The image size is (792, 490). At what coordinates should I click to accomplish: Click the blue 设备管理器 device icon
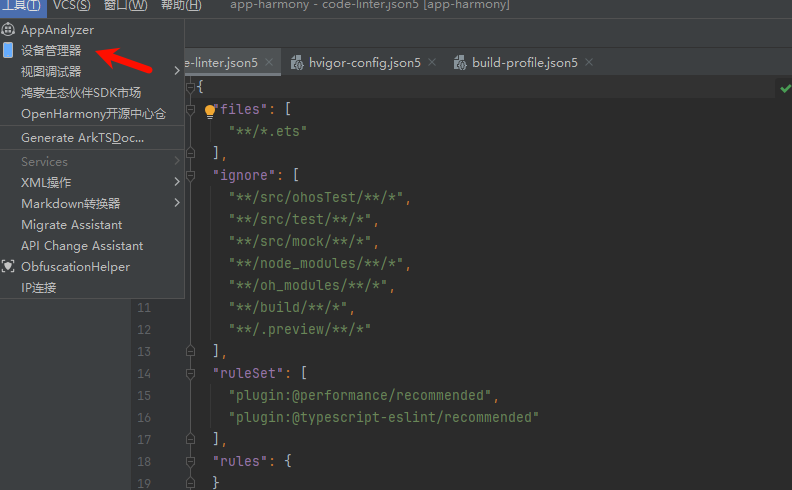(9, 50)
